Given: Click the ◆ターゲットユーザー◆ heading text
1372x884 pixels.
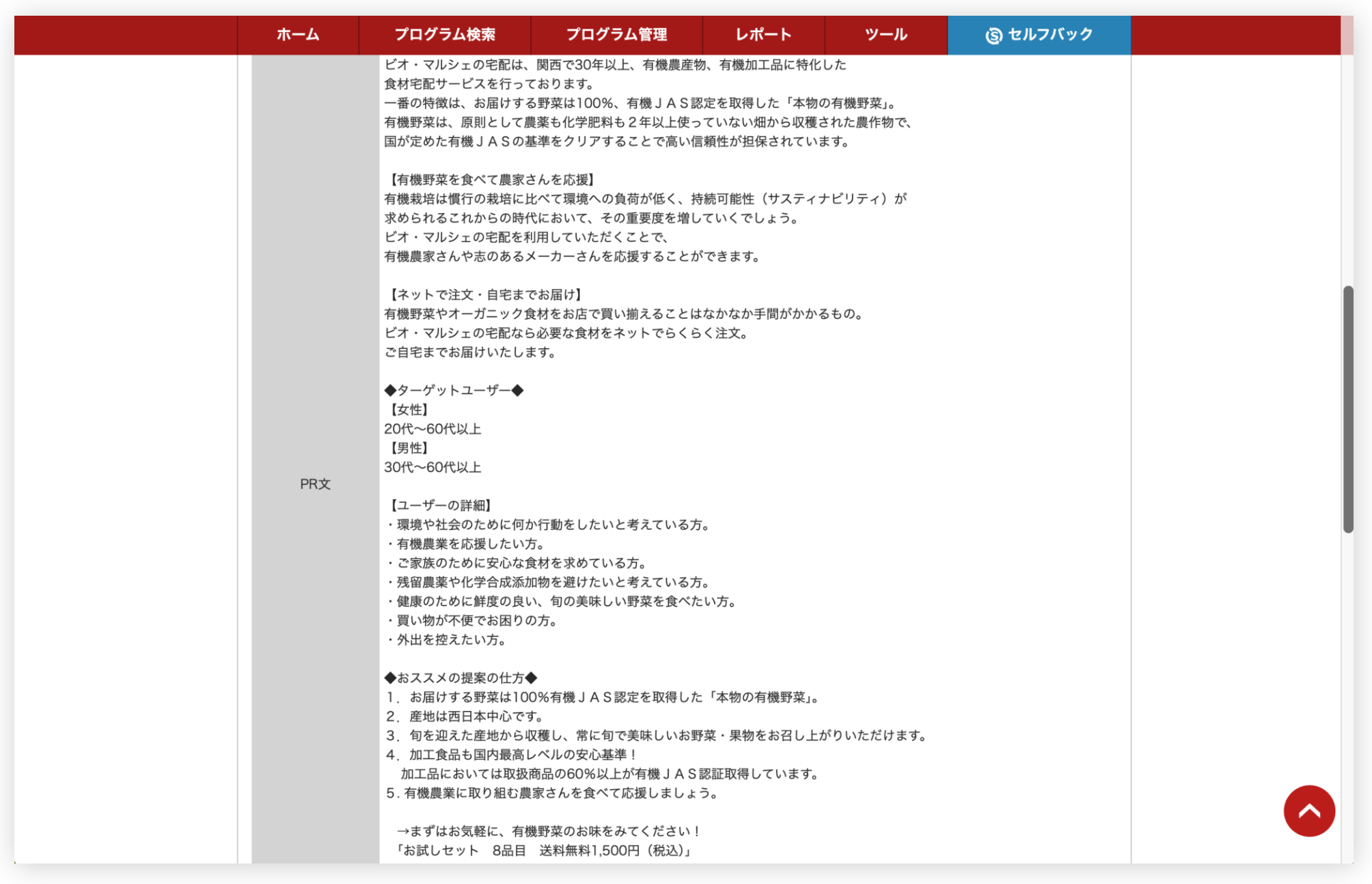Looking at the screenshot, I should pyautogui.click(x=454, y=390).
